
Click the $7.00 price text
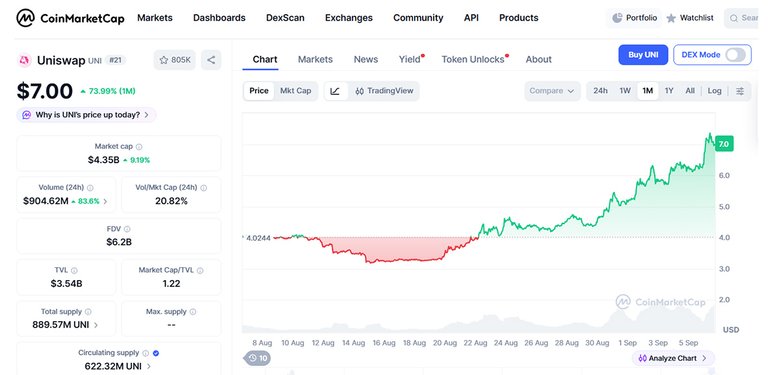[45, 91]
